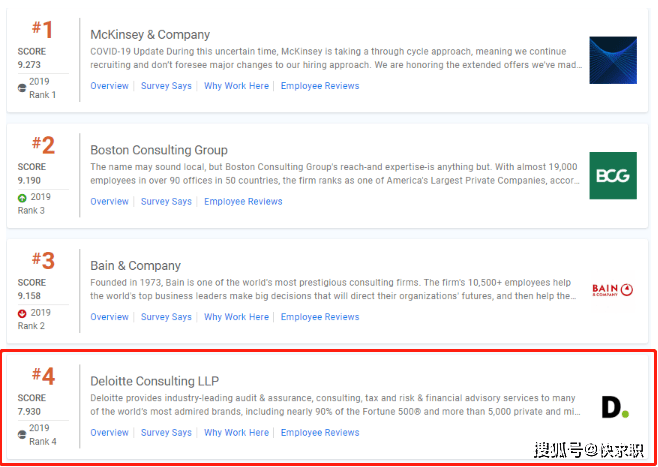The image size is (658, 467).
Task: Open Bain Survey Says link
Action: tap(166, 317)
